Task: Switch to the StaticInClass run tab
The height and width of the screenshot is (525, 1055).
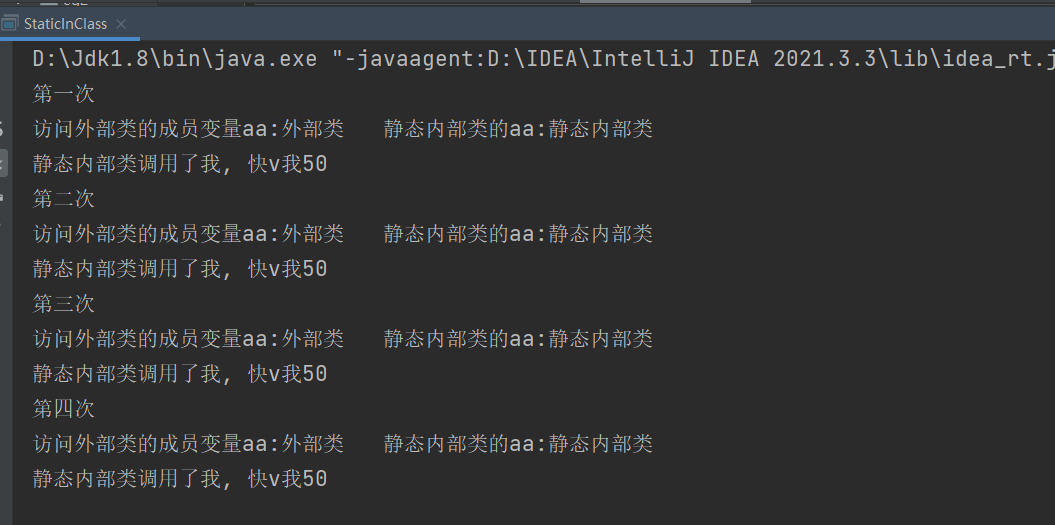Action: click(x=66, y=24)
